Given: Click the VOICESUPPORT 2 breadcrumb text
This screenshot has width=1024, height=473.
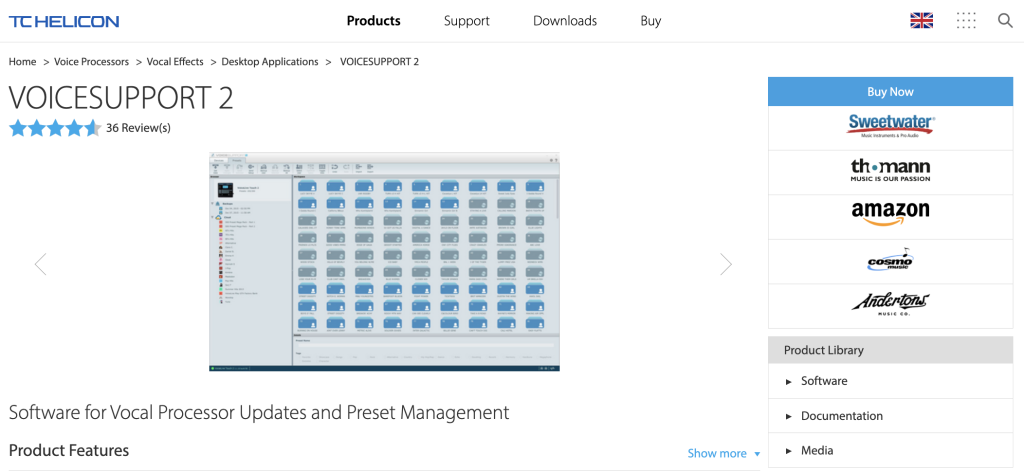Looking at the screenshot, I should pos(379,61).
